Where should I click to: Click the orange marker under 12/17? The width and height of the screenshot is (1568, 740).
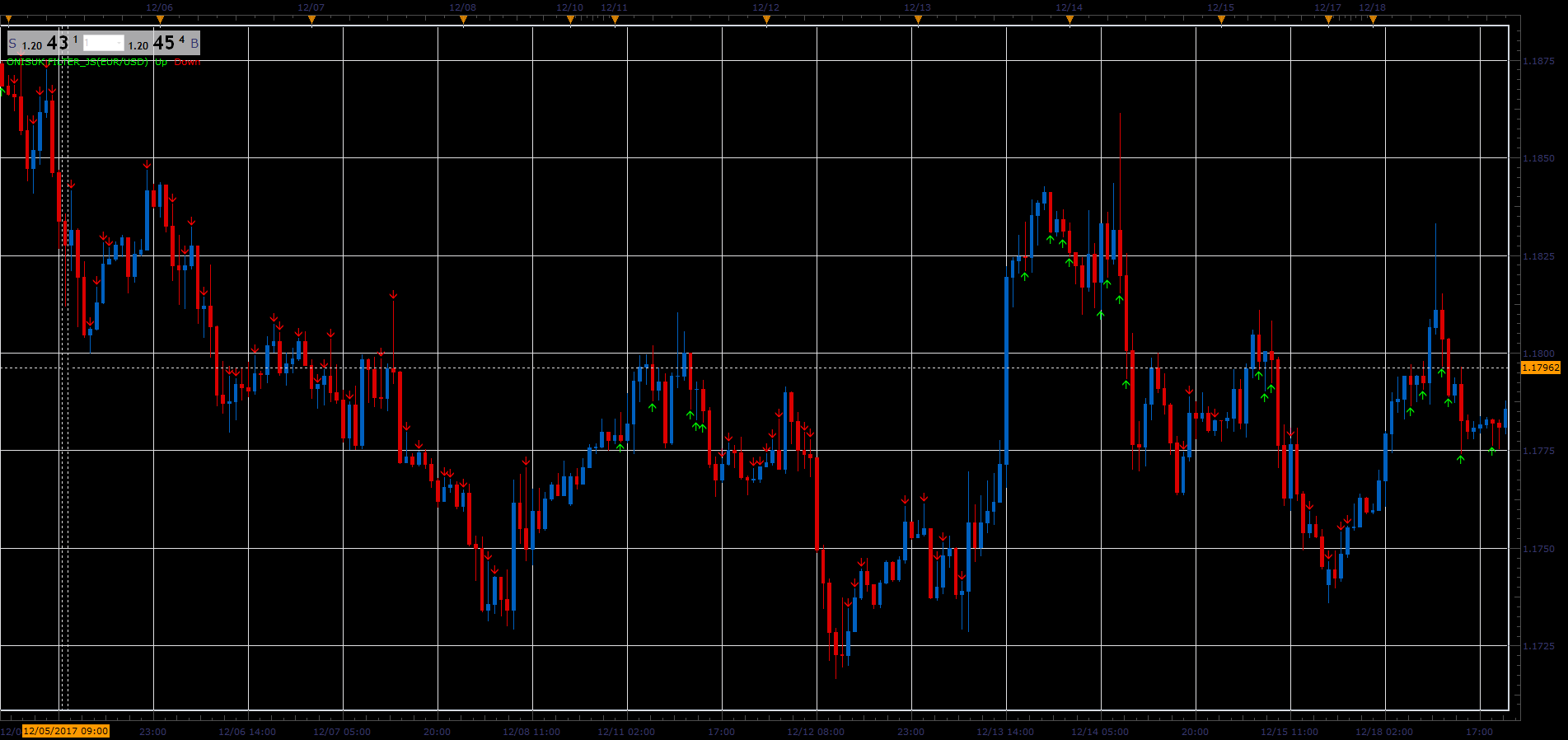[1328, 21]
